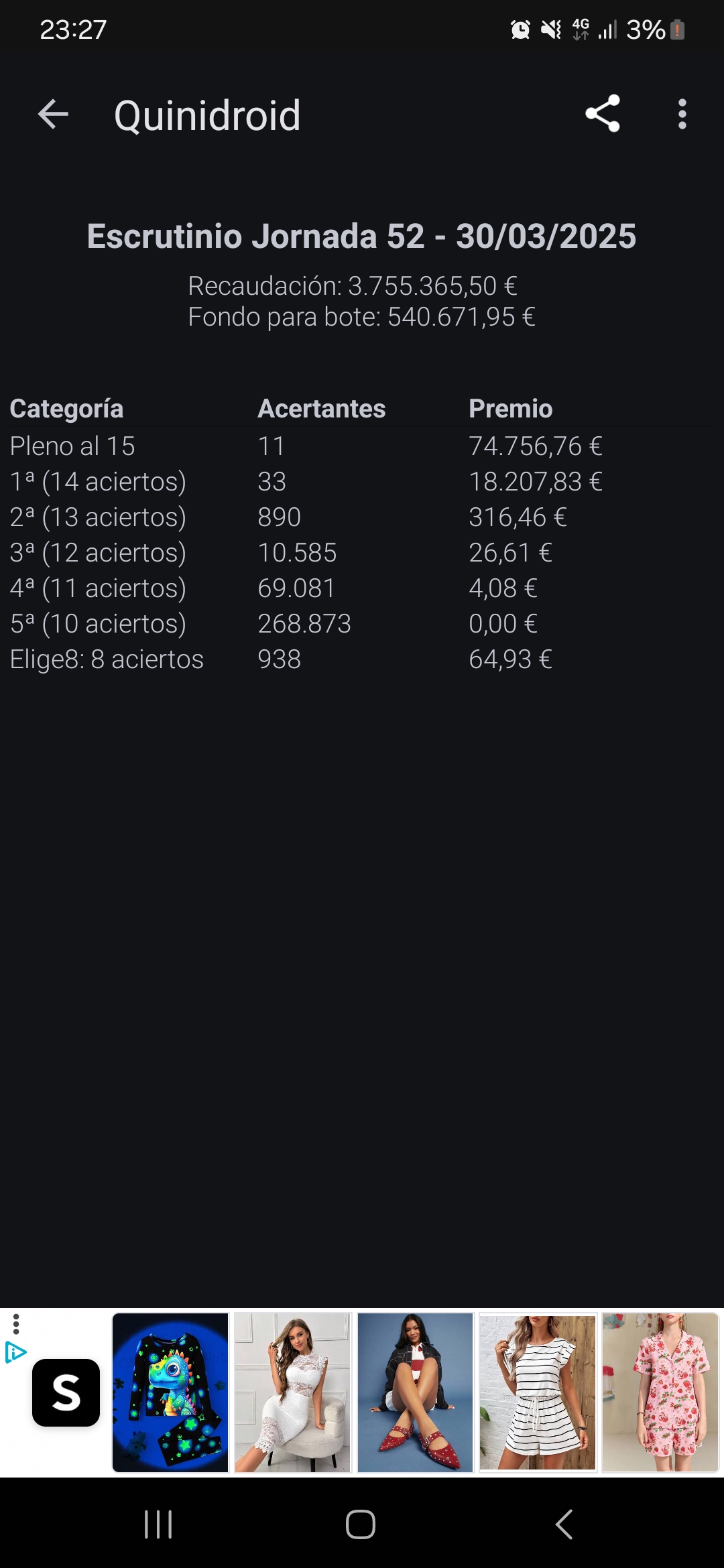
Task: Tap the striped romper ad thumbnail
Action: [538, 1392]
